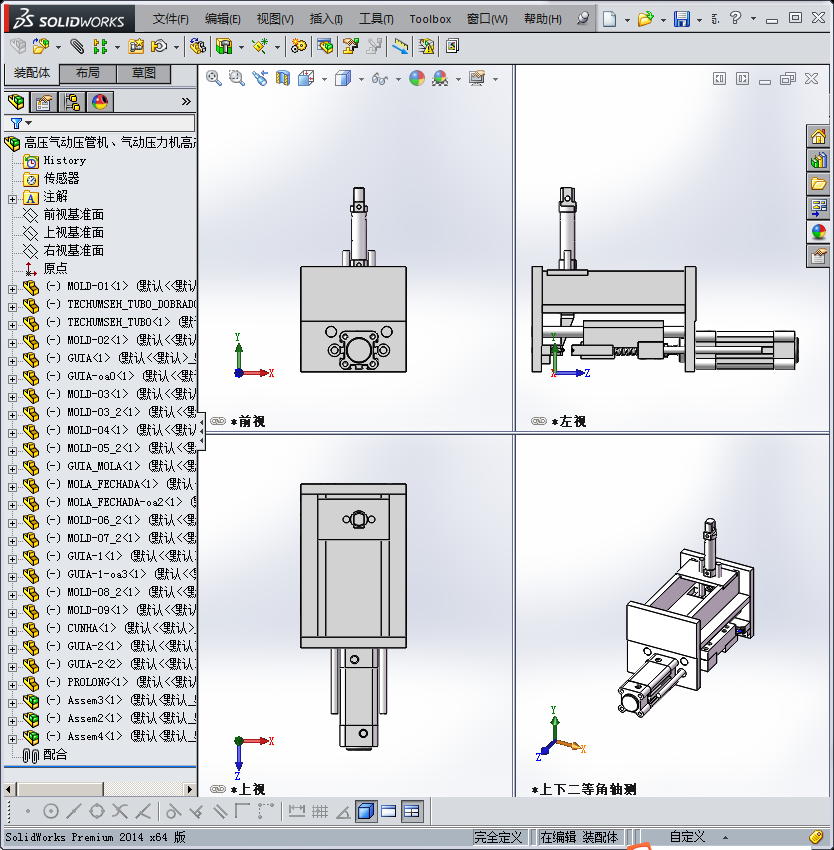Toggle grid display icon in bottom toolbar
Viewport: 834px width, 850px height.
pos(320,812)
